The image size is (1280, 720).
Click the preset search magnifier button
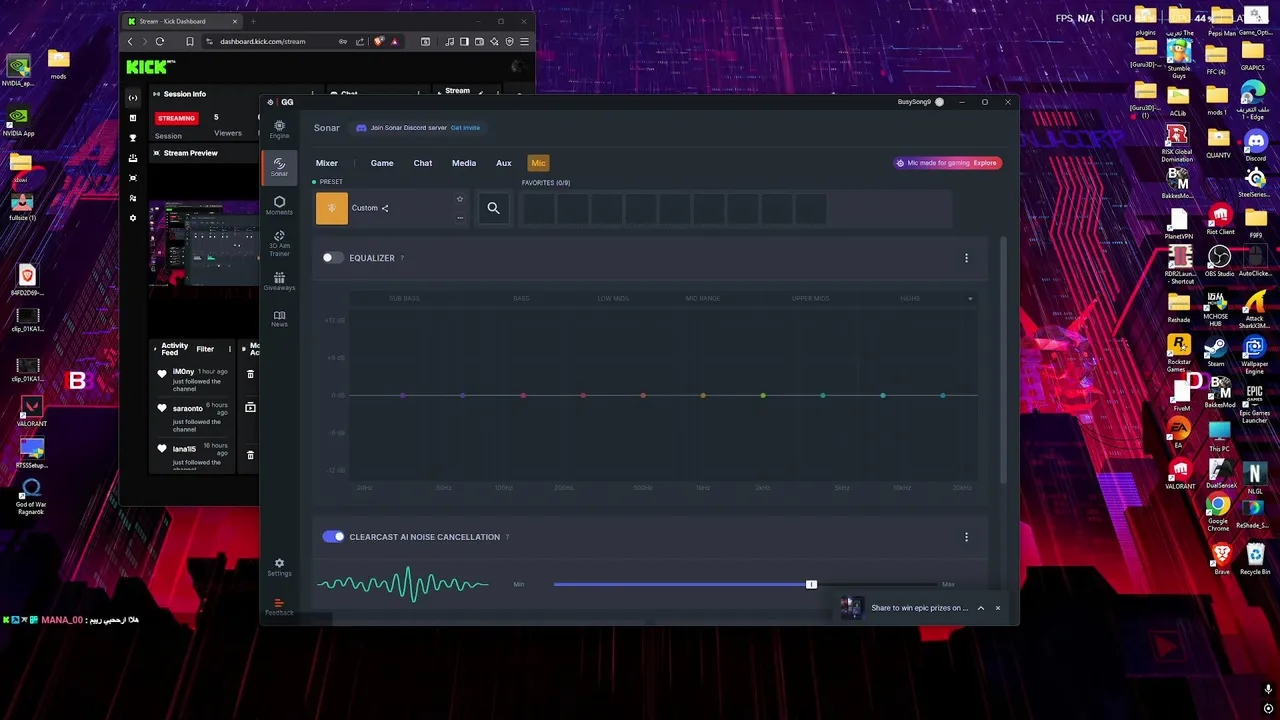click(493, 208)
